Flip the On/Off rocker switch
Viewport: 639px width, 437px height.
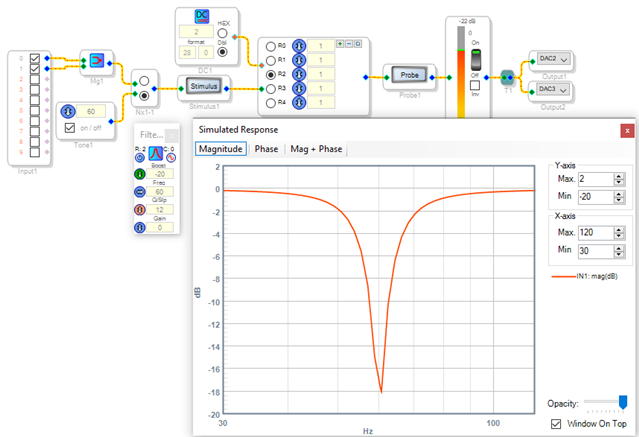click(476, 60)
